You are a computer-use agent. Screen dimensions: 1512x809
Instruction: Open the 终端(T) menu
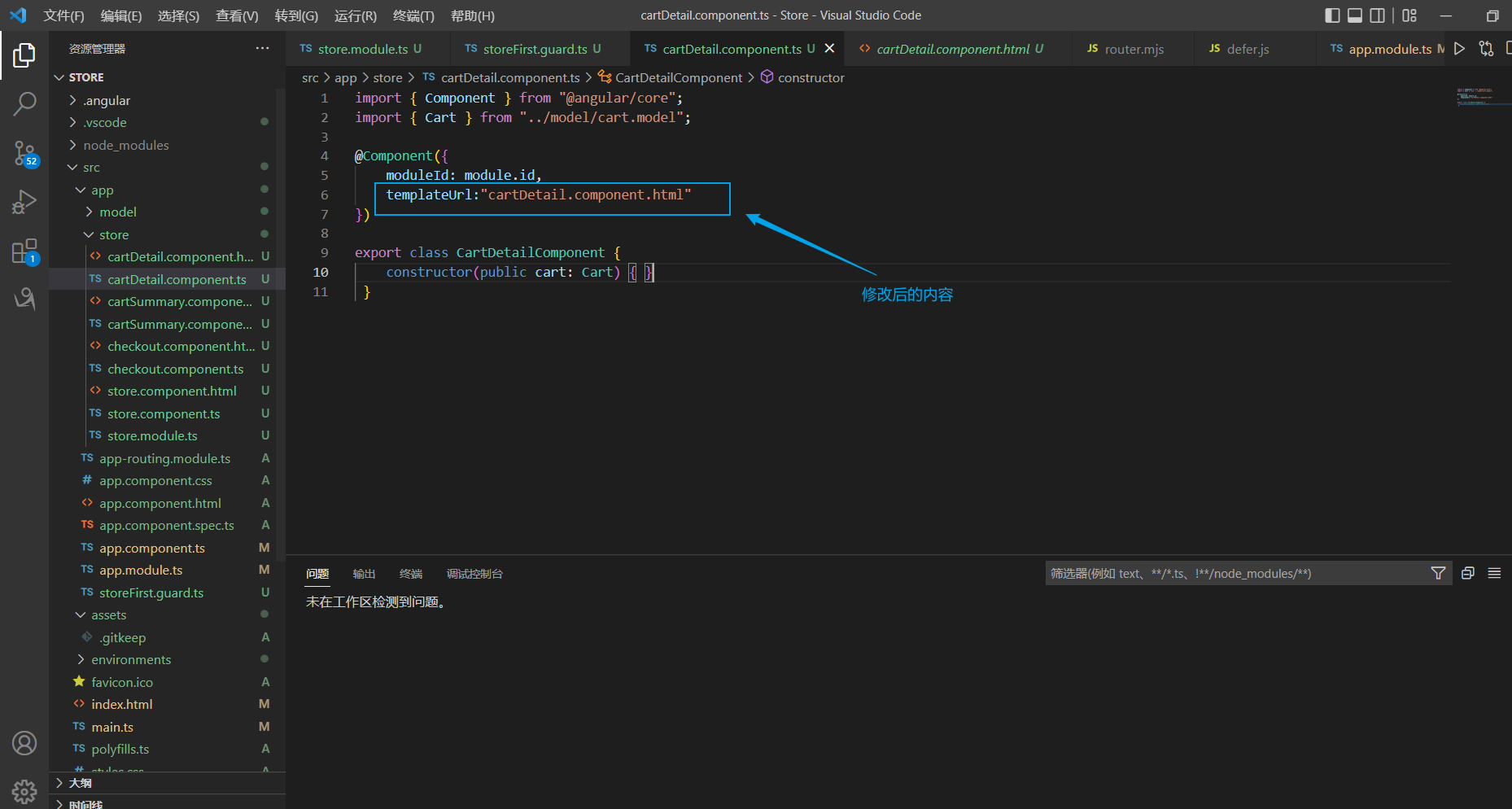413,15
